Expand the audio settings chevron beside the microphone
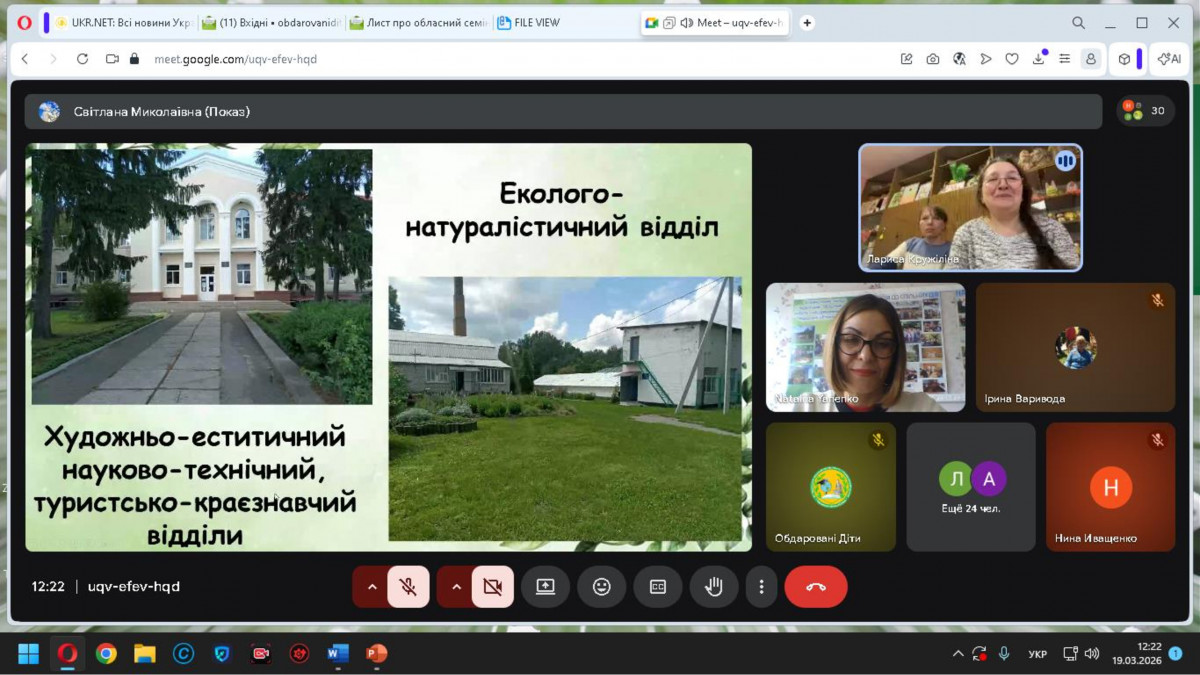The width and height of the screenshot is (1200, 675). [x=372, y=587]
